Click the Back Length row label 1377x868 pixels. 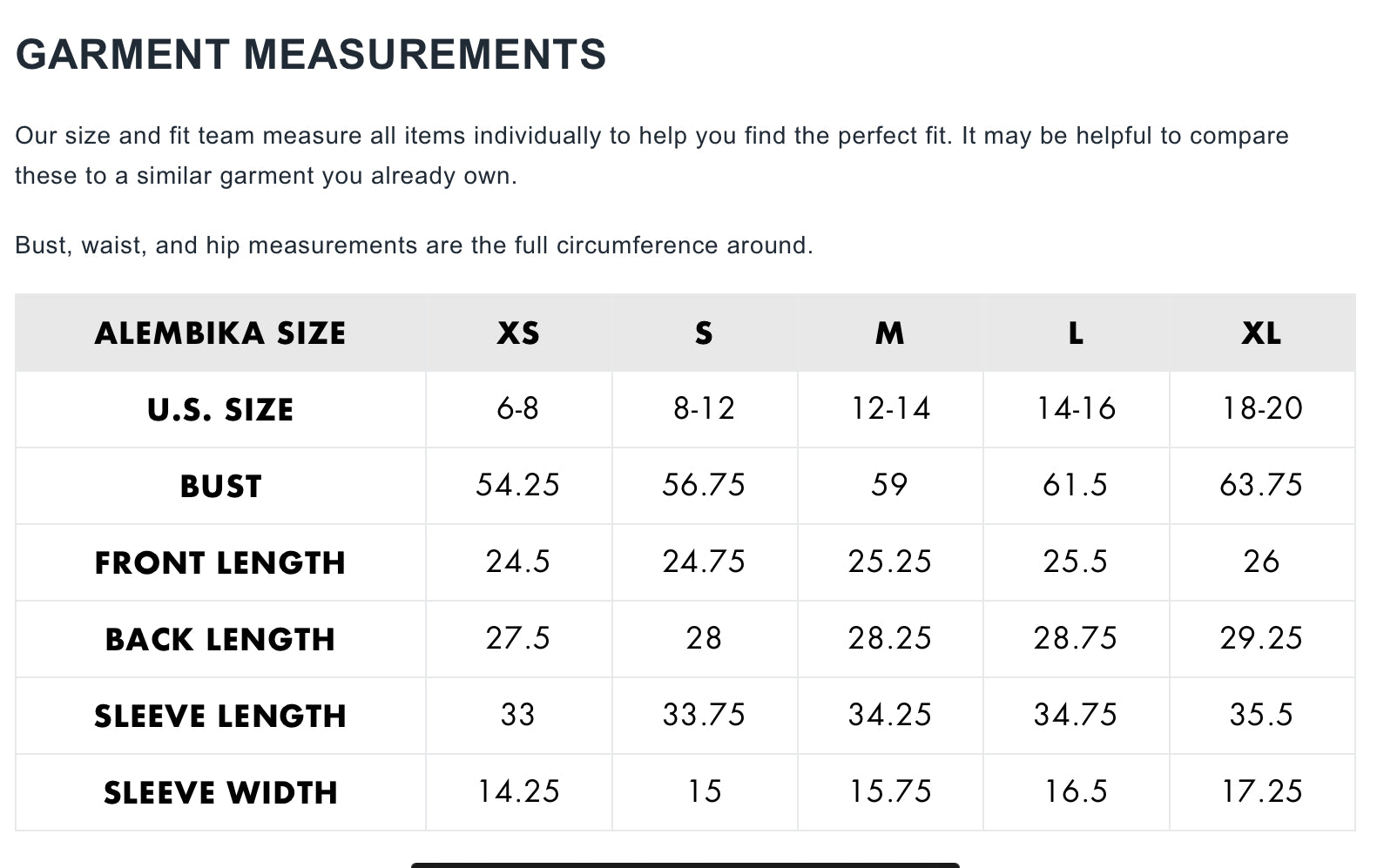(x=220, y=640)
